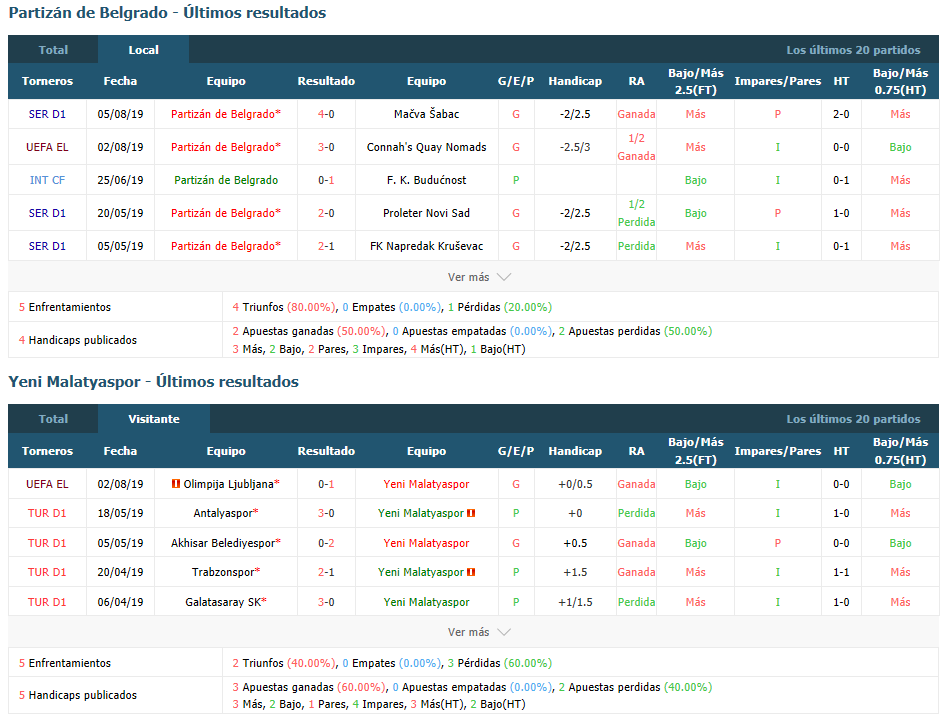This screenshot has width=948, height=723.
Task: Open the INT CF tournament link
Action: (x=47, y=180)
